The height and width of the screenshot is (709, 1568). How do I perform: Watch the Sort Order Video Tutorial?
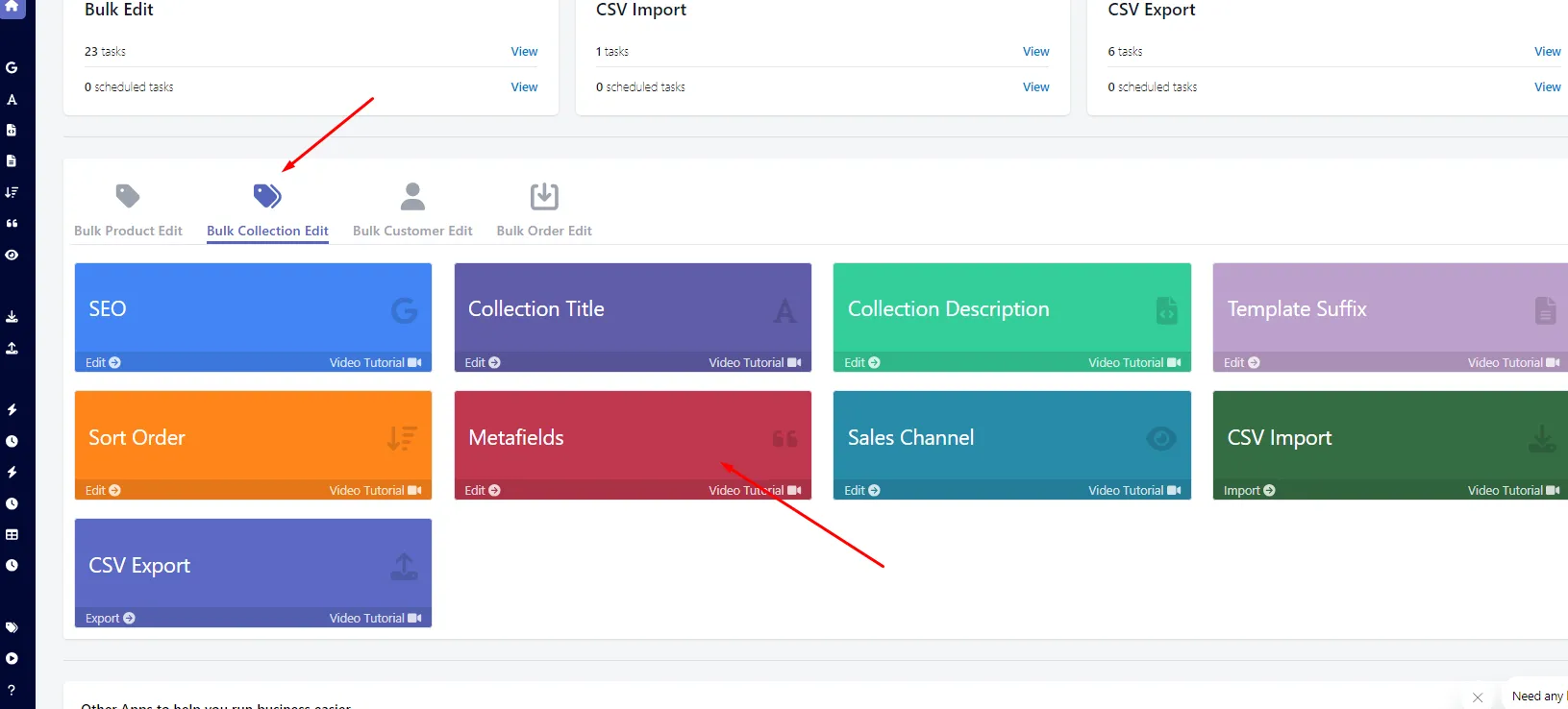[375, 490]
